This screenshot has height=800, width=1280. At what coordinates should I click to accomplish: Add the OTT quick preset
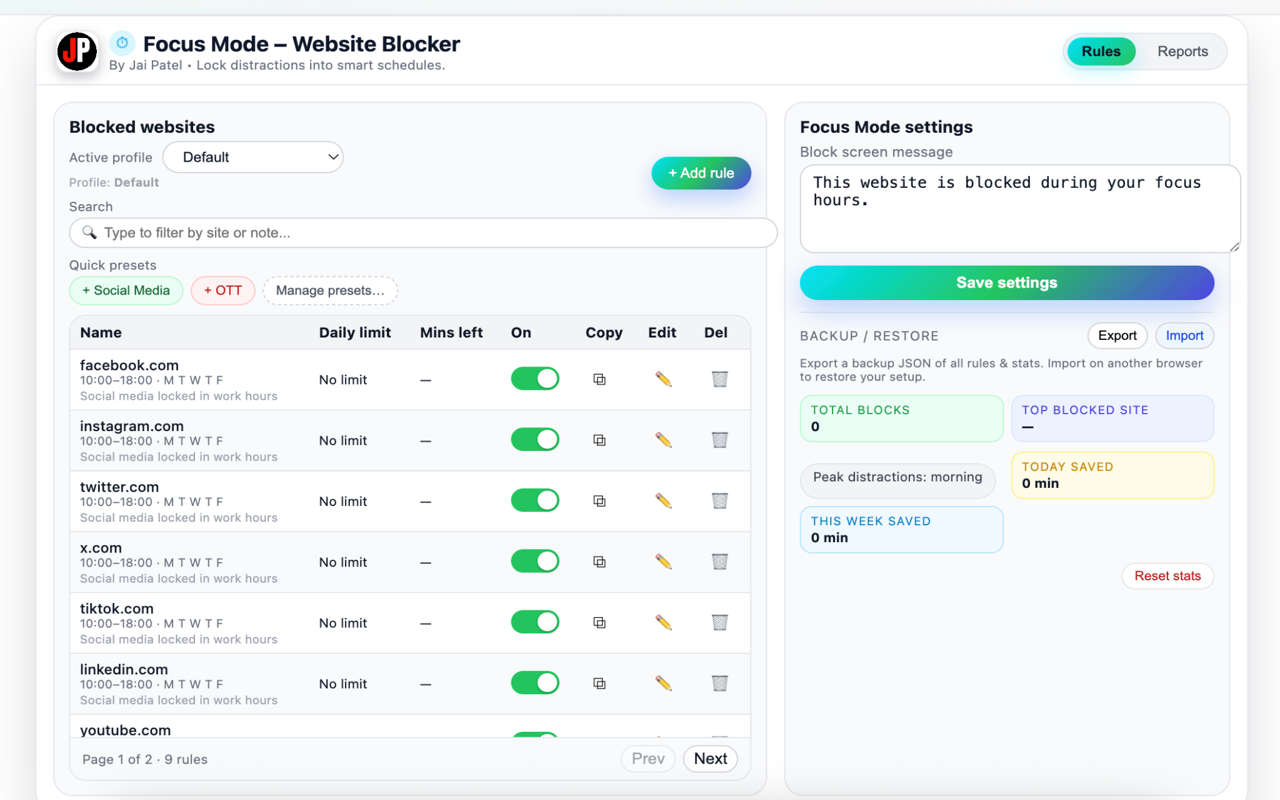point(223,291)
